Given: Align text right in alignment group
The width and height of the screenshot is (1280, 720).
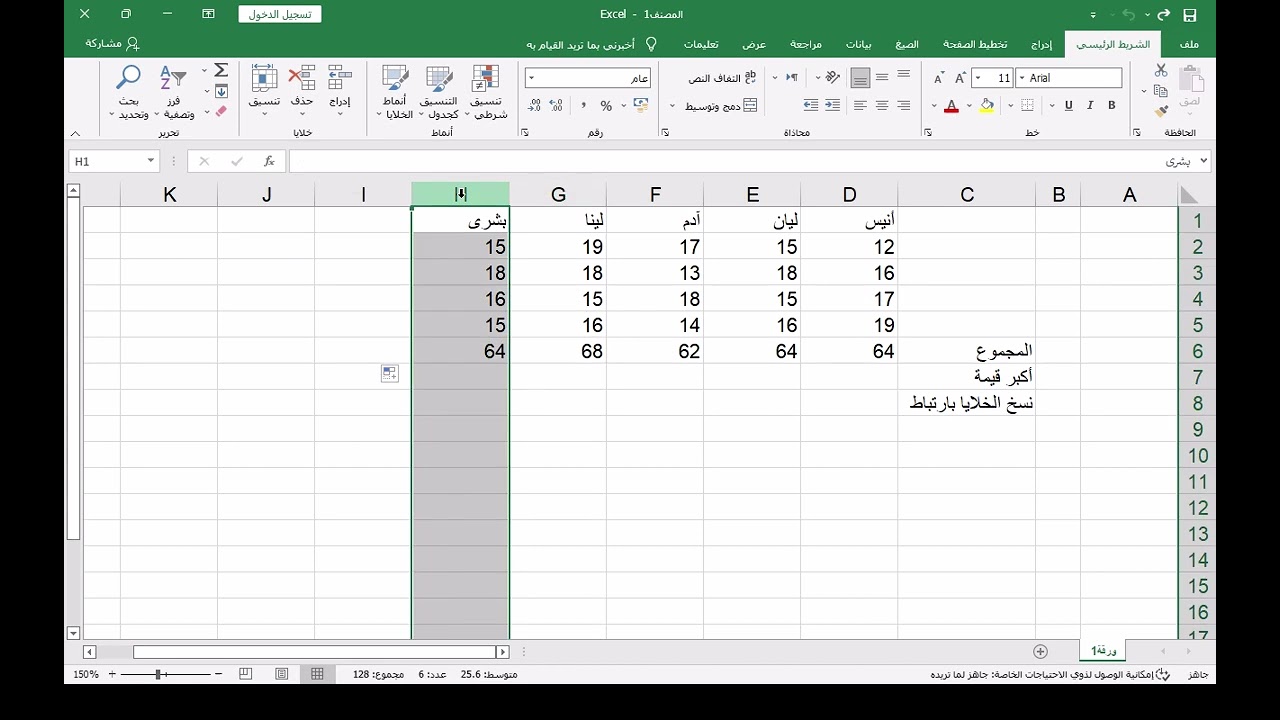Looking at the screenshot, I should pos(903,105).
